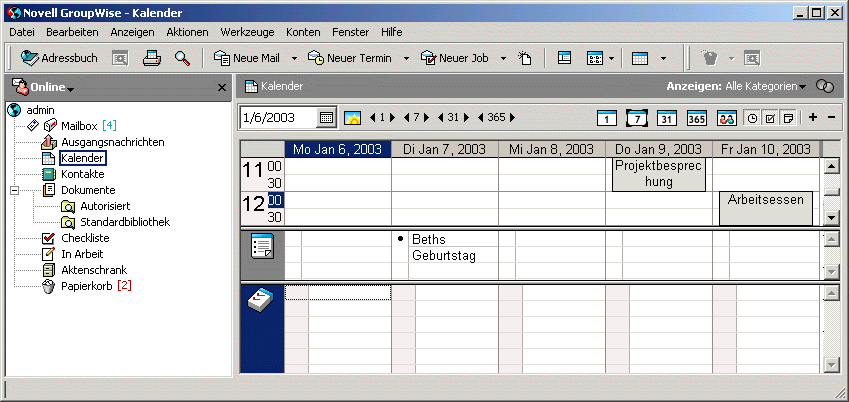The width and height of the screenshot is (849, 402).
Task: Open the dropdown next to calendar table icon
Action: 663,58
